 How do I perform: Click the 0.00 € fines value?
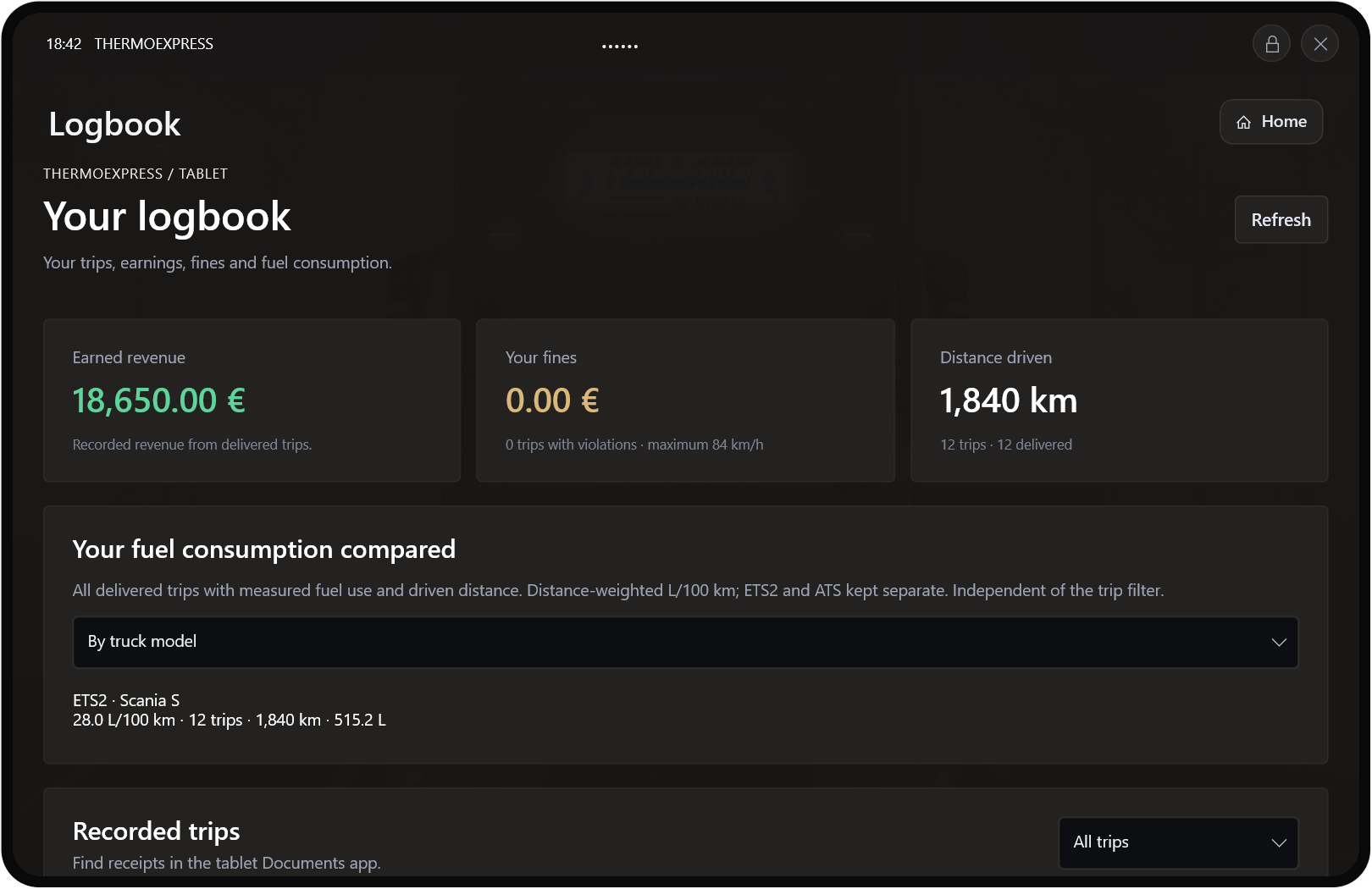point(552,400)
